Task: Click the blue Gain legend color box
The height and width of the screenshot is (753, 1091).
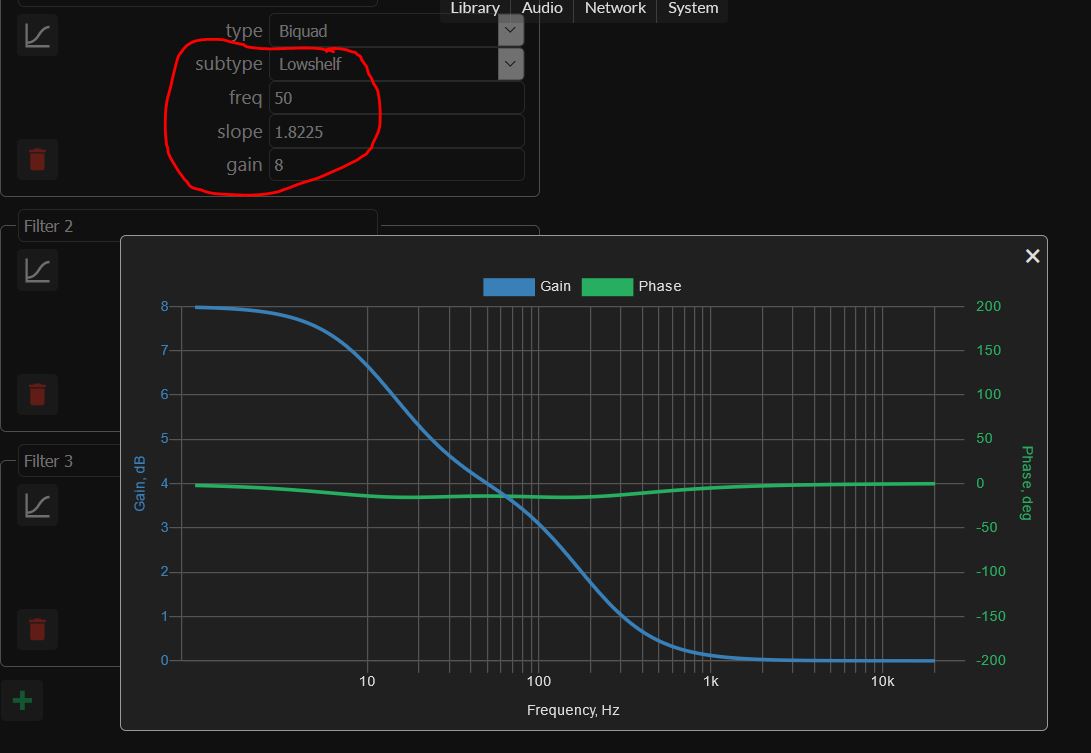Action: pos(509,287)
